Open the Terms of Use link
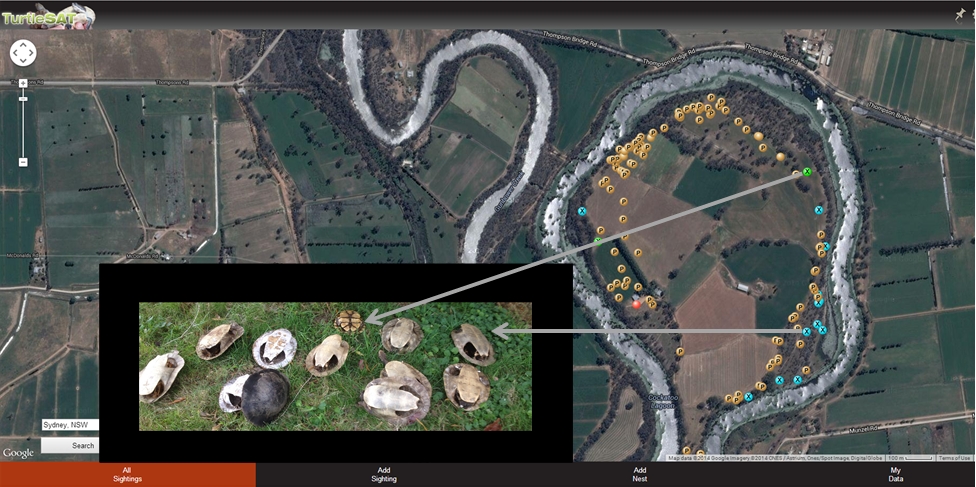 pos(955,458)
